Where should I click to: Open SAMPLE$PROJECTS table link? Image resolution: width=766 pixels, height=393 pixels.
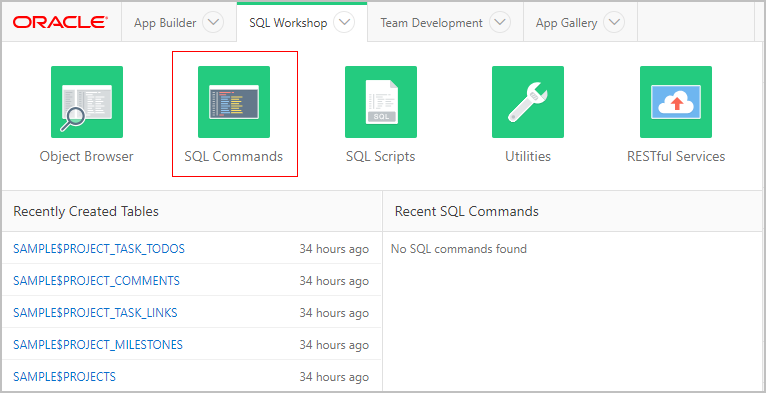tap(64, 377)
